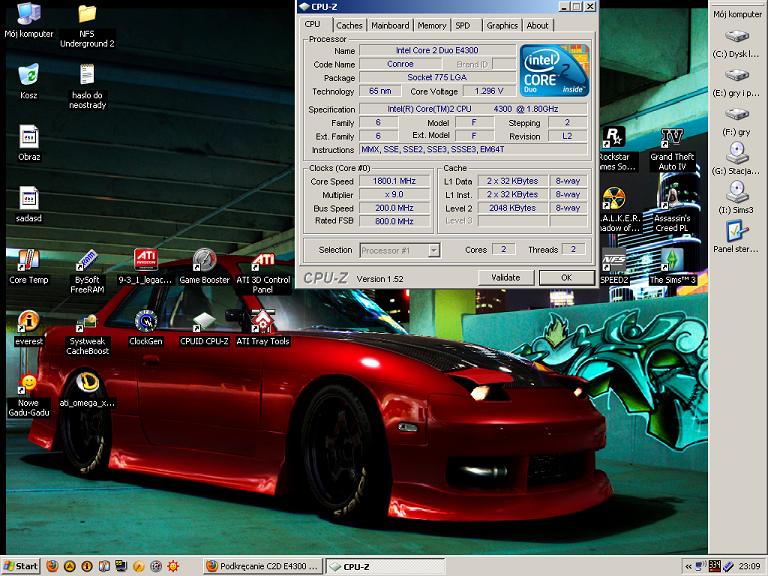
Task: Launch the everest desktop shortcut
Action: [x=29, y=322]
